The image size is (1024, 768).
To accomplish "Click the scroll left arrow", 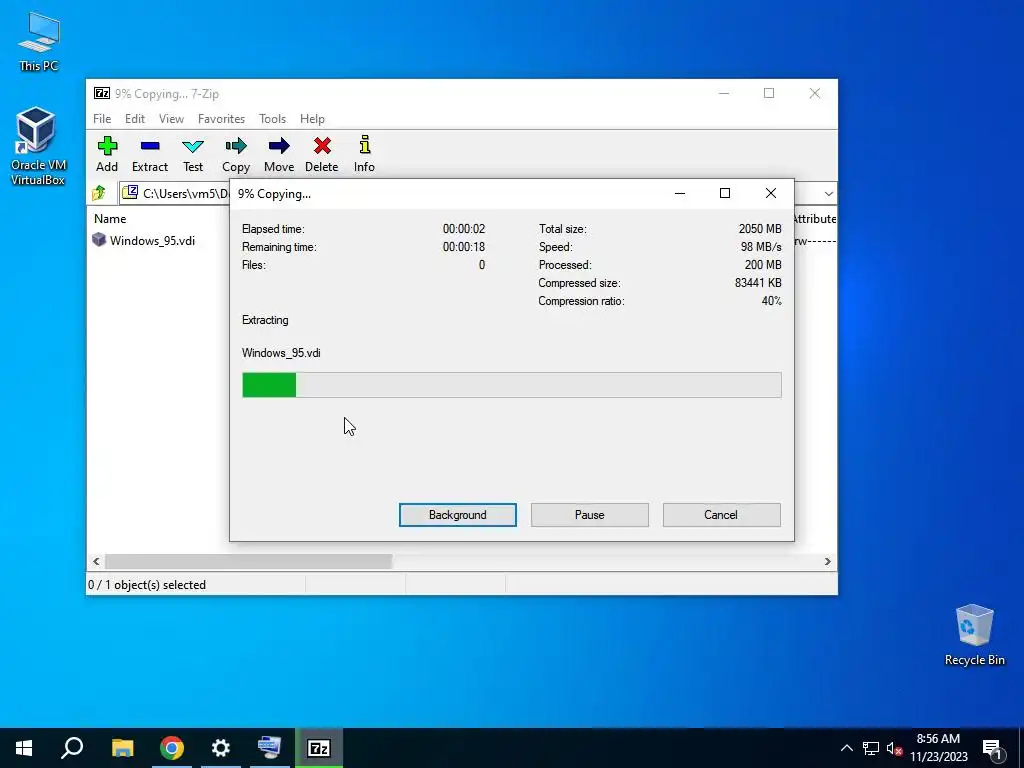I will [x=96, y=561].
